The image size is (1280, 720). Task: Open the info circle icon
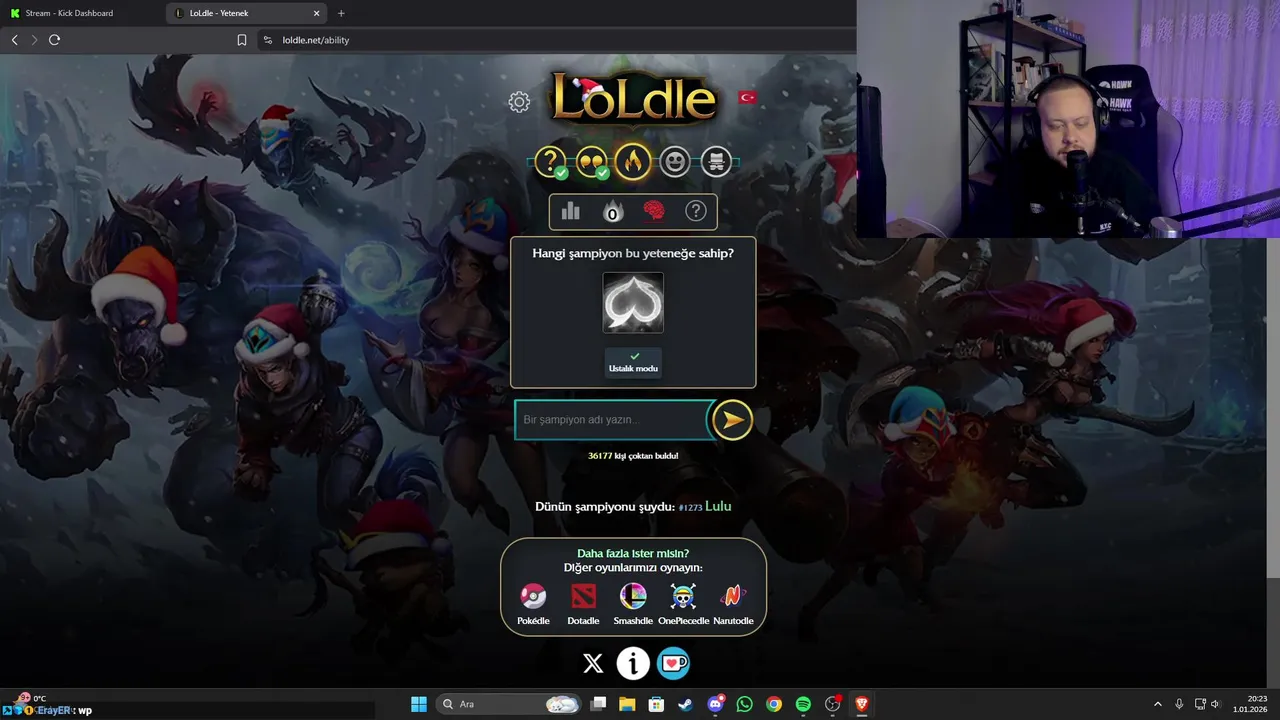coord(633,663)
